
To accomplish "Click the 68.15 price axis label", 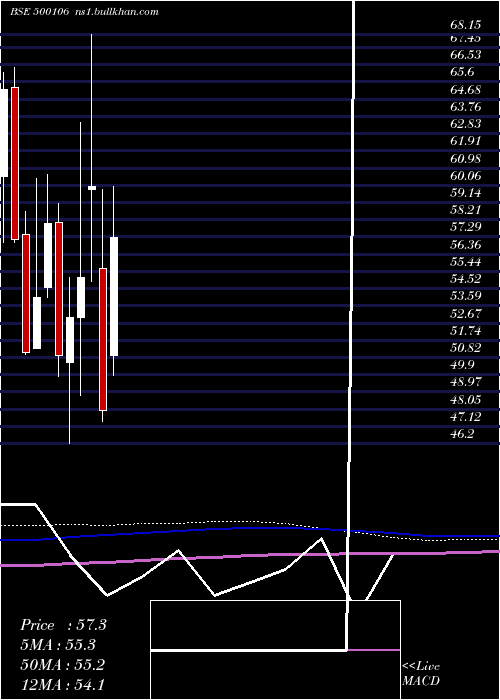I will coord(466,25).
